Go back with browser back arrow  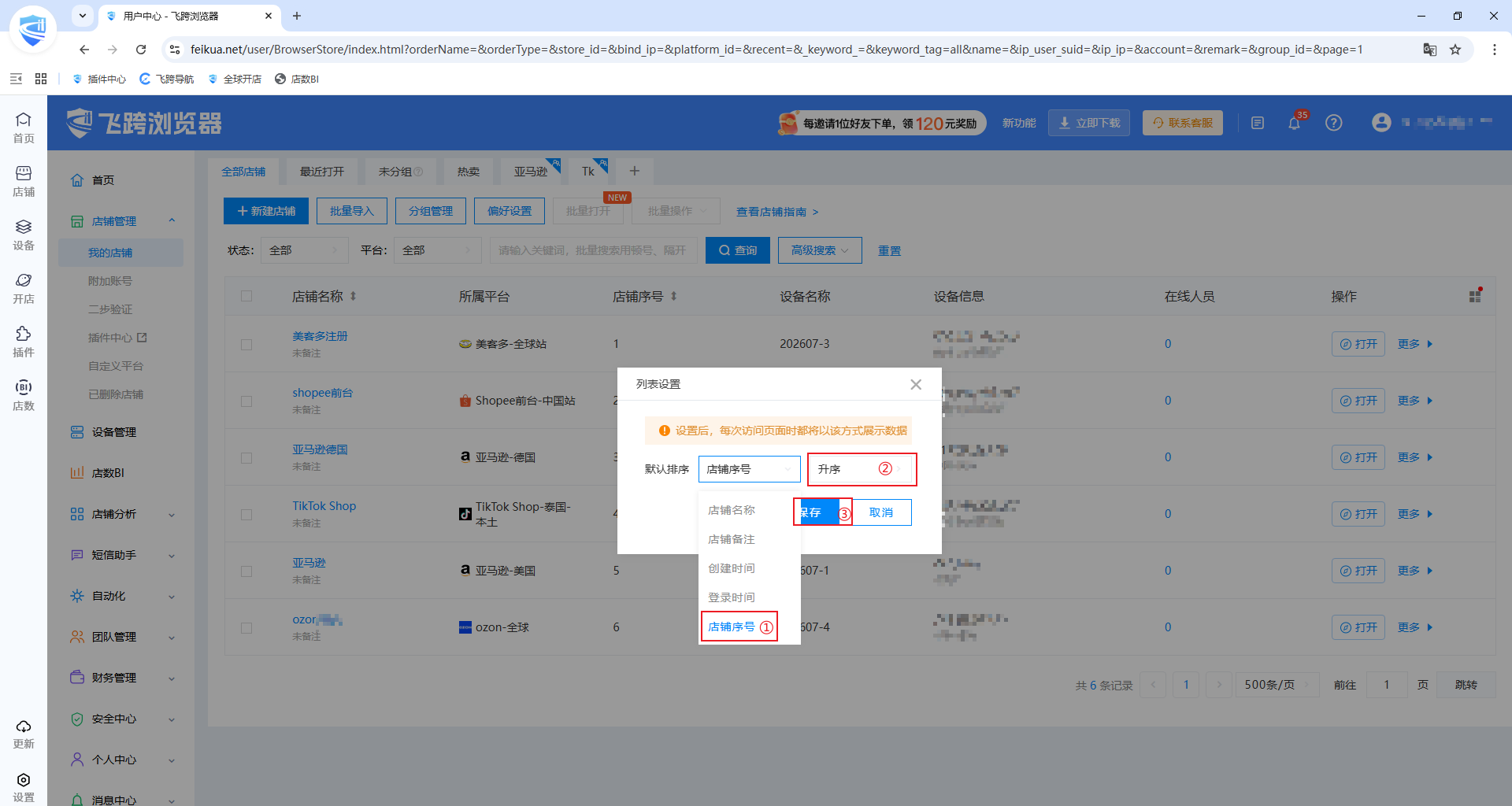(x=84, y=50)
